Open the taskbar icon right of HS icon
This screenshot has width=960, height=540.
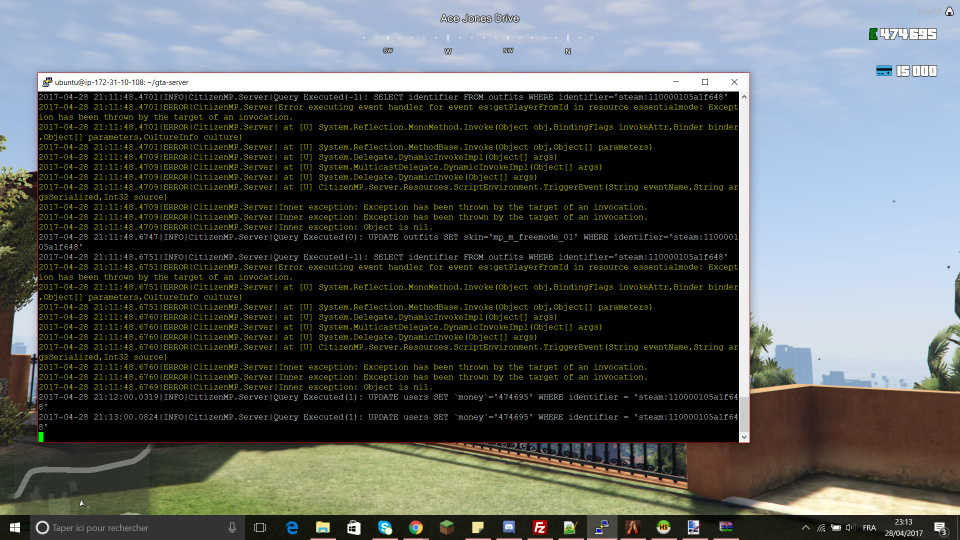click(x=694, y=527)
